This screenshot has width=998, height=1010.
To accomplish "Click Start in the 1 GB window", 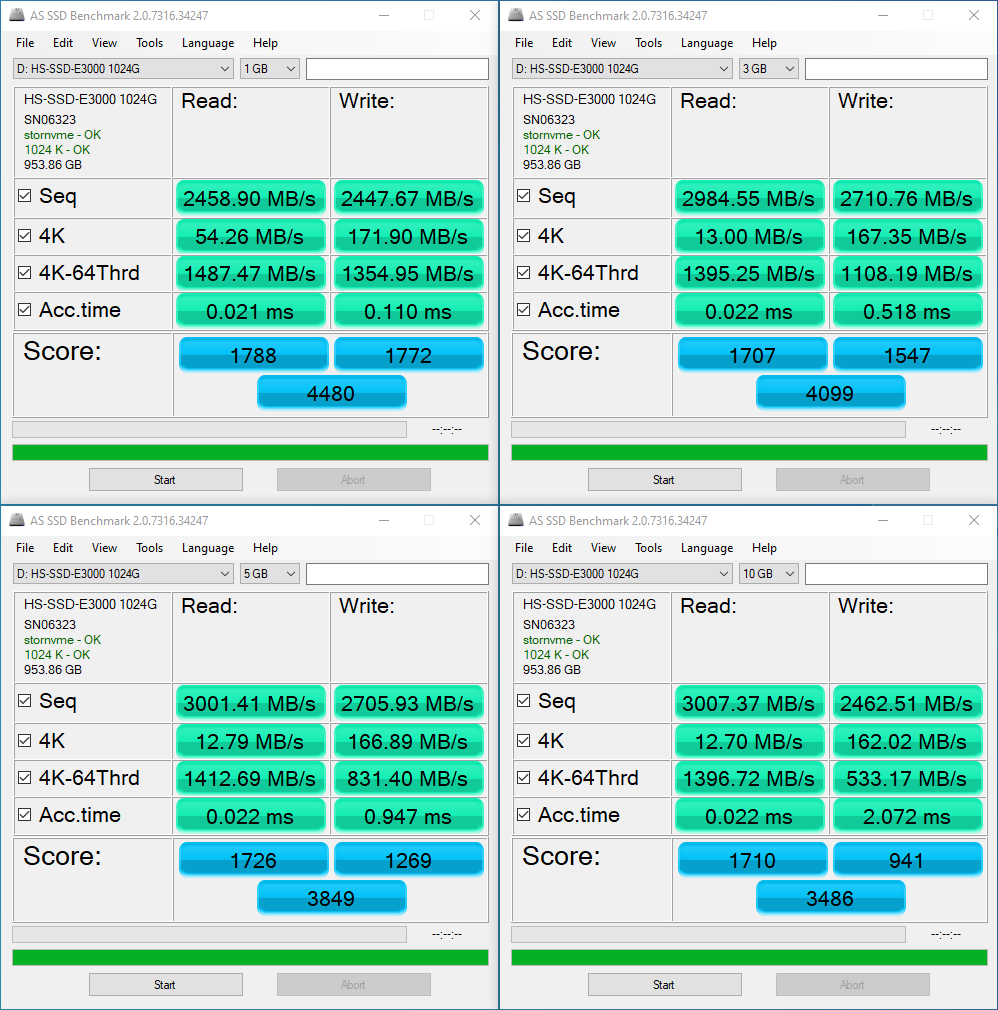I will coord(166,480).
